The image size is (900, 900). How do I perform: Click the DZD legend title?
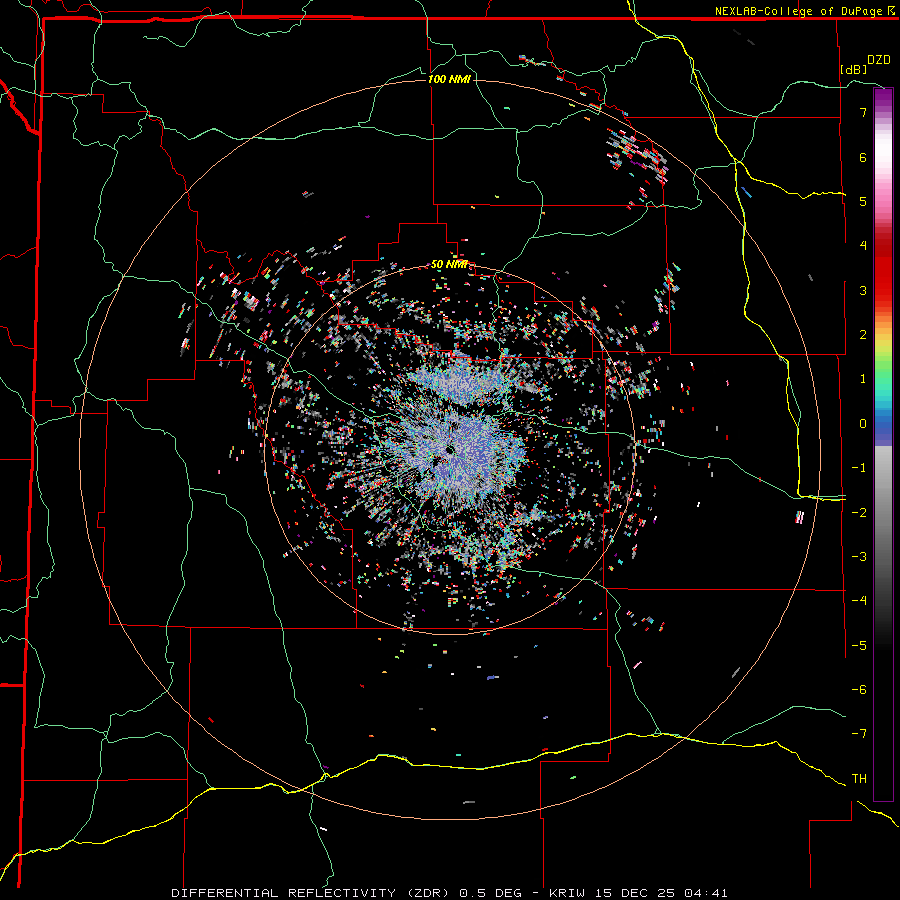(x=879, y=60)
